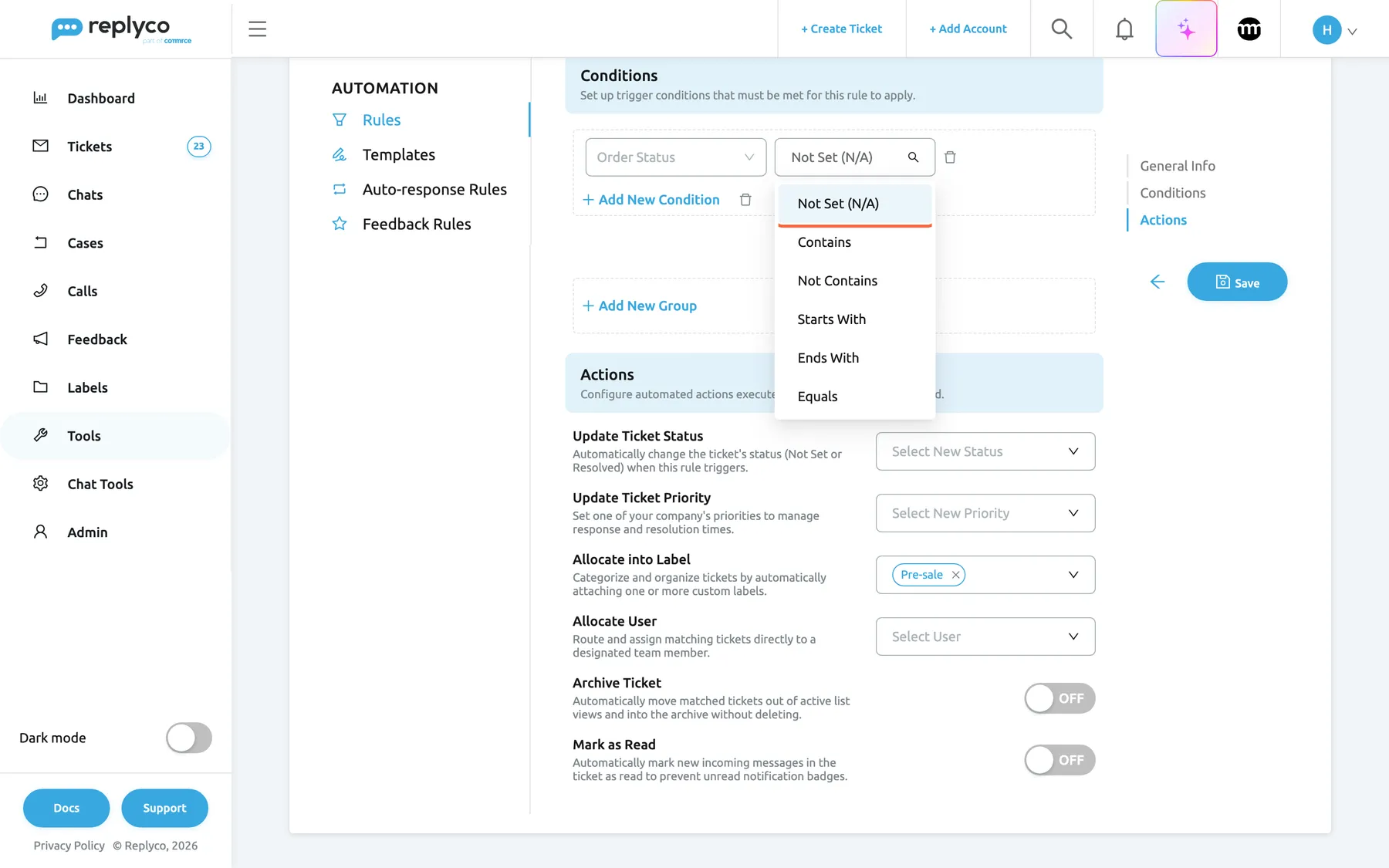The image size is (1389, 868).
Task: Enable the Archive Ticket switch
Action: click(x=1059, y=698)
